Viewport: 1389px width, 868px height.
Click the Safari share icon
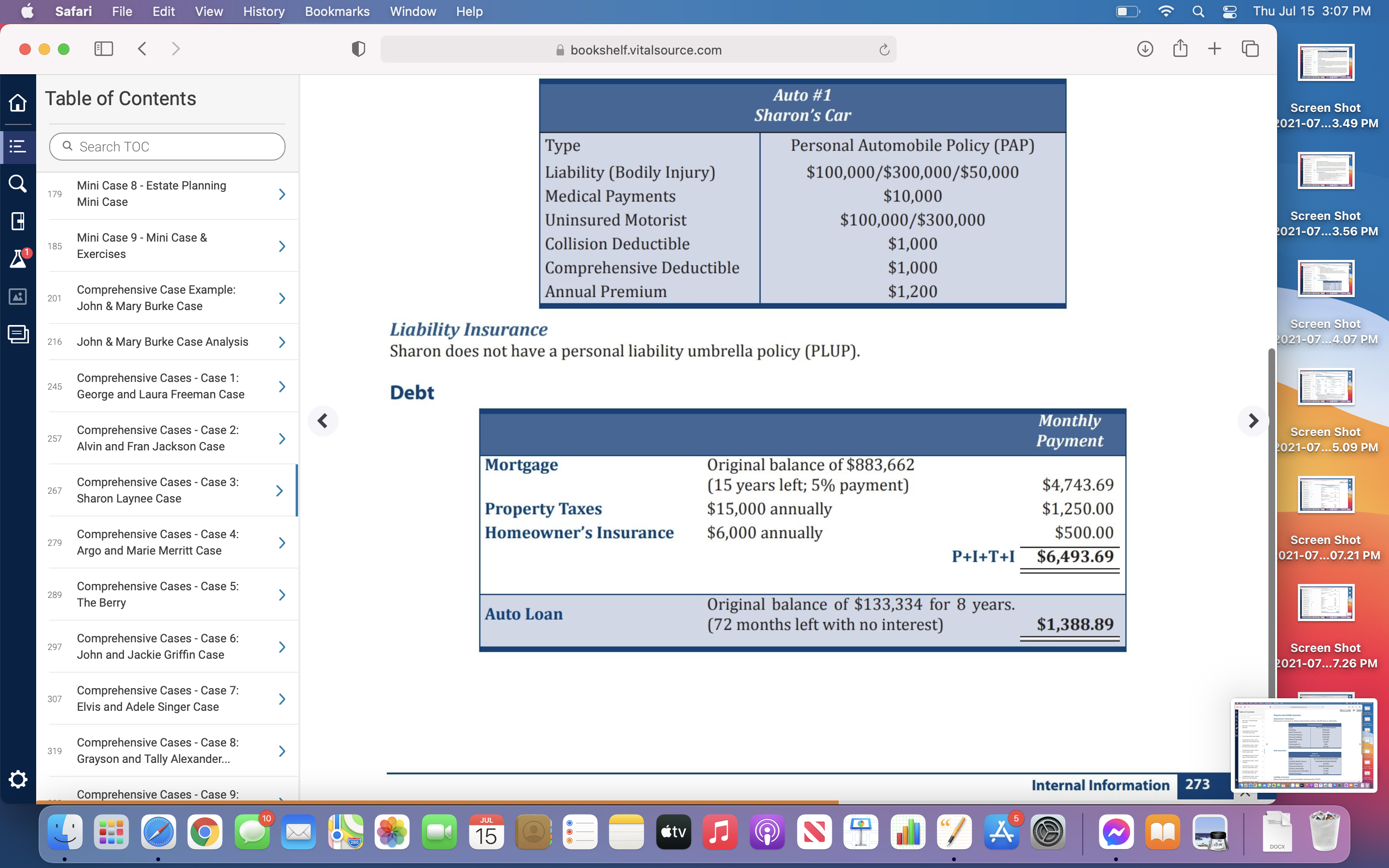point(1180,48)
